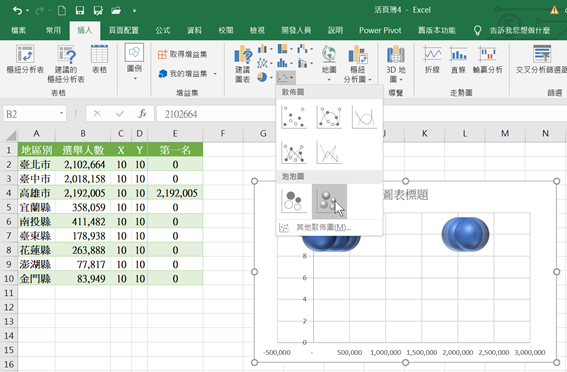Click More Scatter Charts (其他散佈圖)
The height and width of the screenshot is (372, 567).
pyautogui.click(x=329, y=228)
